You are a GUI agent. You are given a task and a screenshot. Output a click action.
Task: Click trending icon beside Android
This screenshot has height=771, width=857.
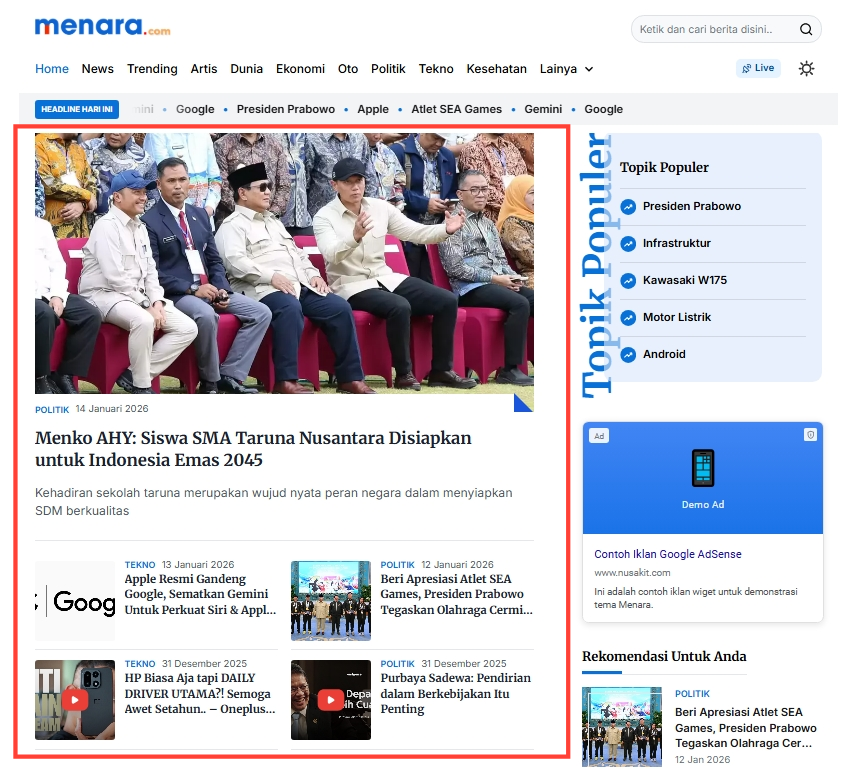click(x=628, y=355)
